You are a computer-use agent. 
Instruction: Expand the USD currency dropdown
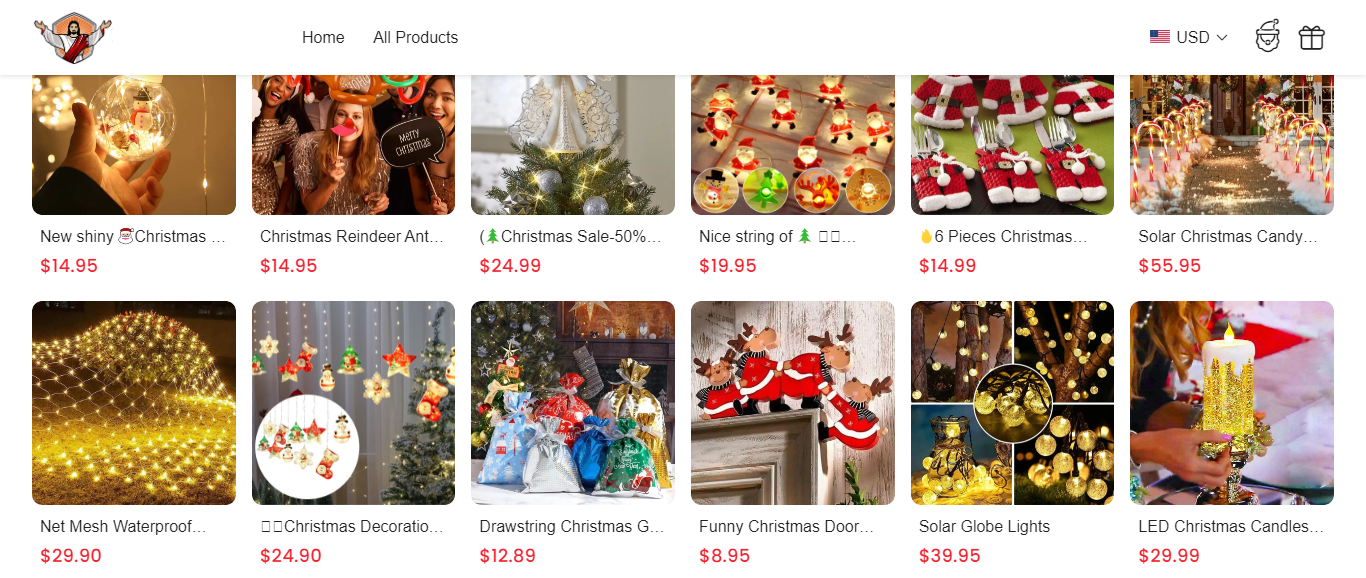(x=1188, y=37)
